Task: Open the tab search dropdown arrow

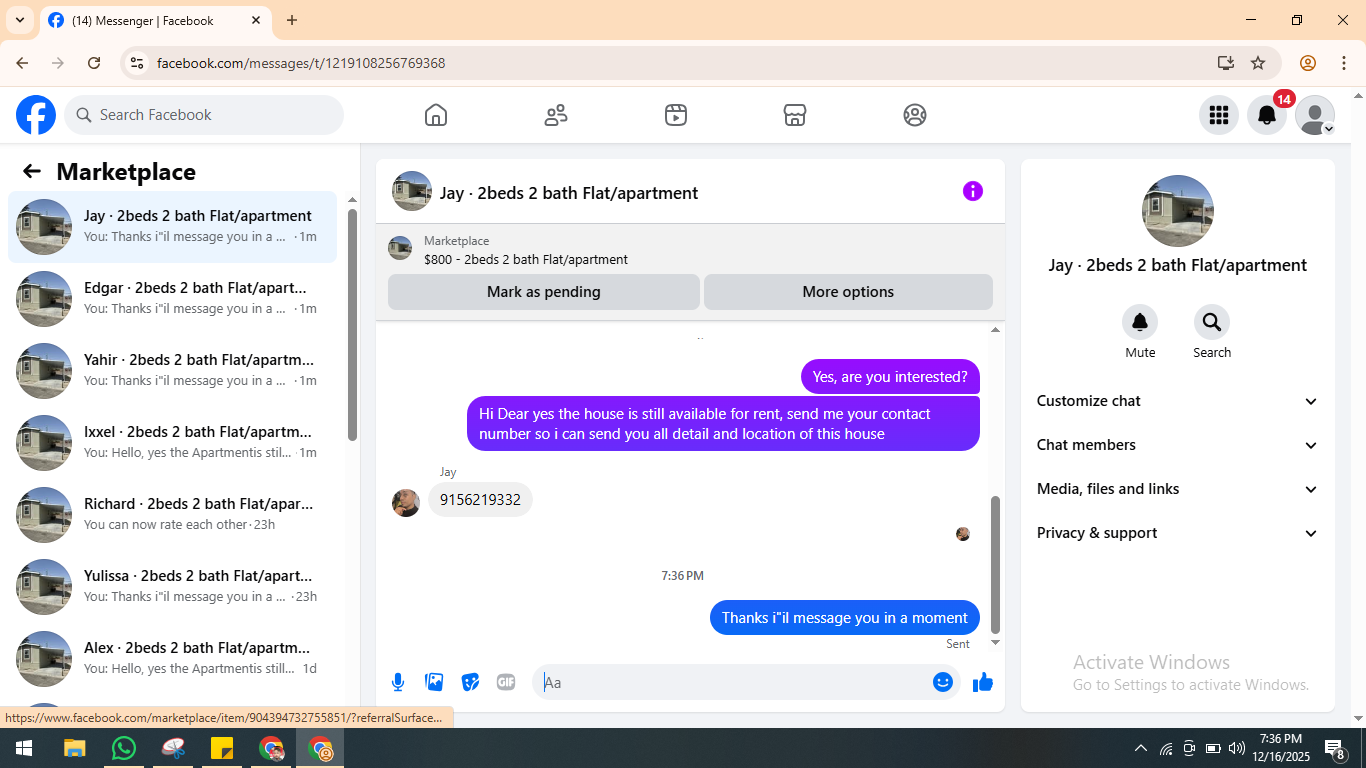Action: point(20,20)
